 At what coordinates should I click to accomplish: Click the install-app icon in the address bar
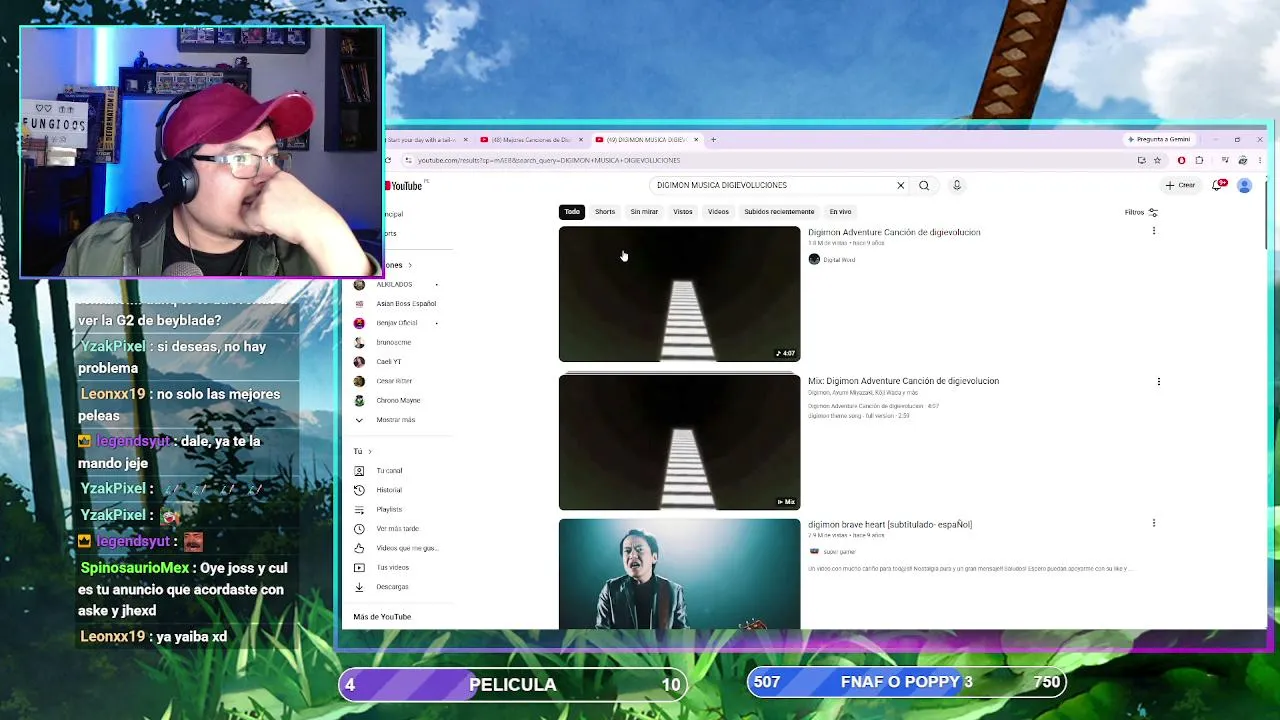click(x=1141, y=160)
